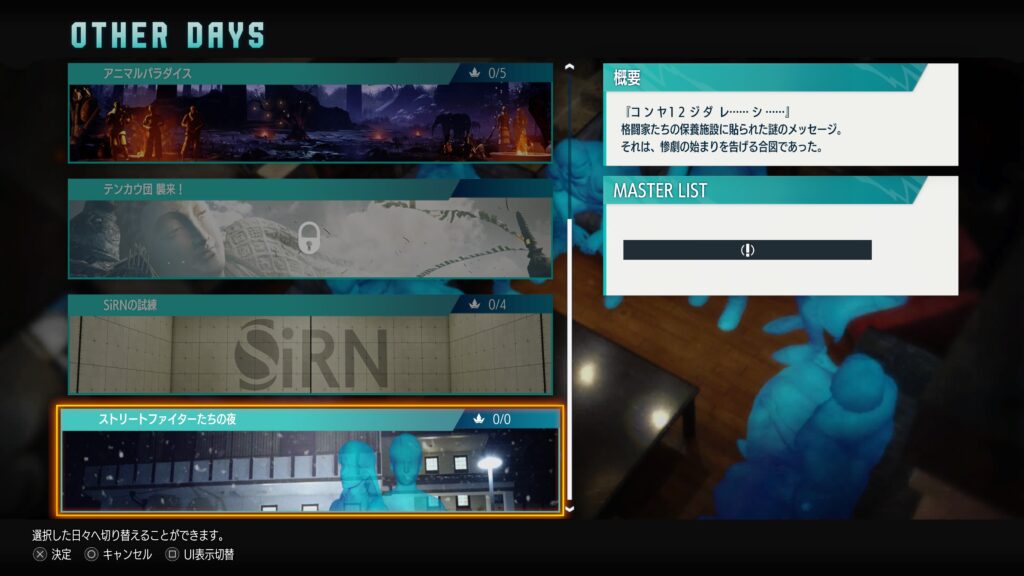Open the アニマルパラダイス banner thumbnail
The image size is (1024, 576).
coord(310,122)
